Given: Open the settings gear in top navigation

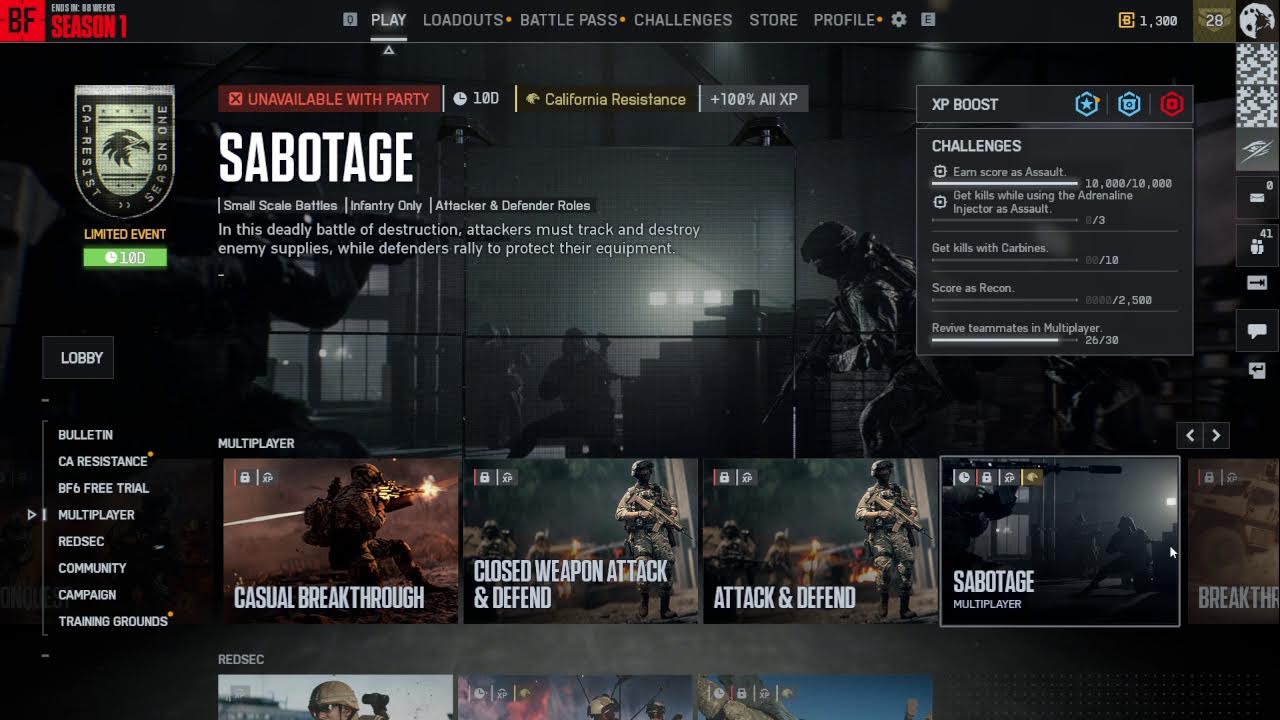Looking at the screenshot, I should (899, 20).
